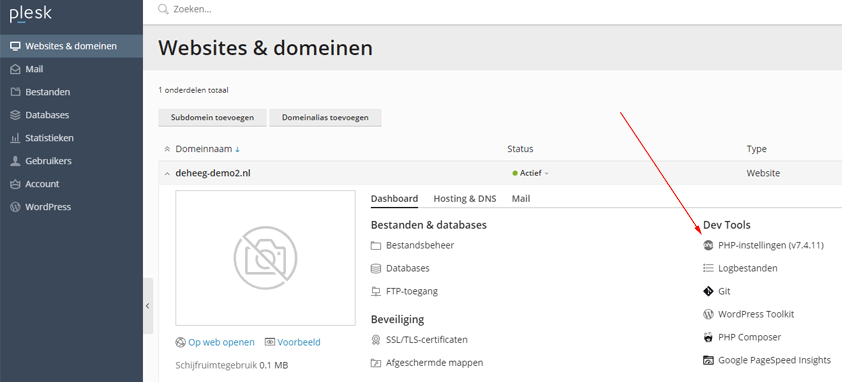Click the Domeinalias toevoegen button
This screenshot has width=842, height=382.
tap(325, 118)
